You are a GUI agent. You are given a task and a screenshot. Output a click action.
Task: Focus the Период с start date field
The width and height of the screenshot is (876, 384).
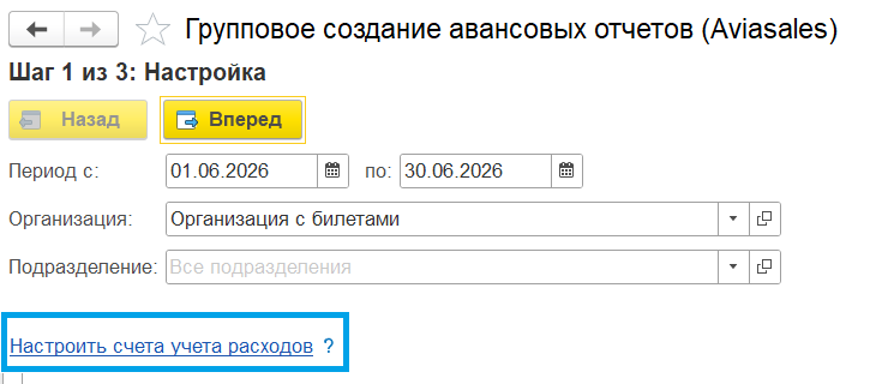(242, 170)
